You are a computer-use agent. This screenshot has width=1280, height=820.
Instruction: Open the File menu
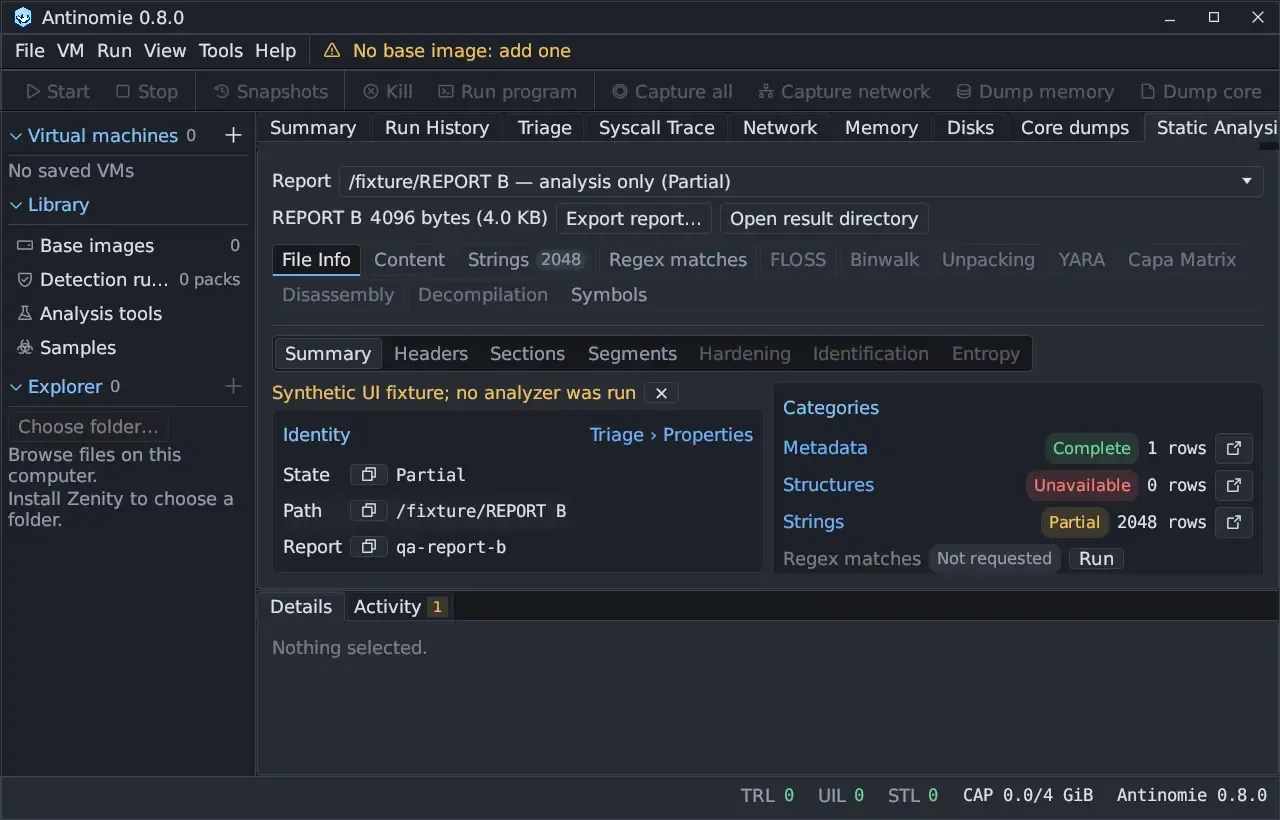[30, 51]
